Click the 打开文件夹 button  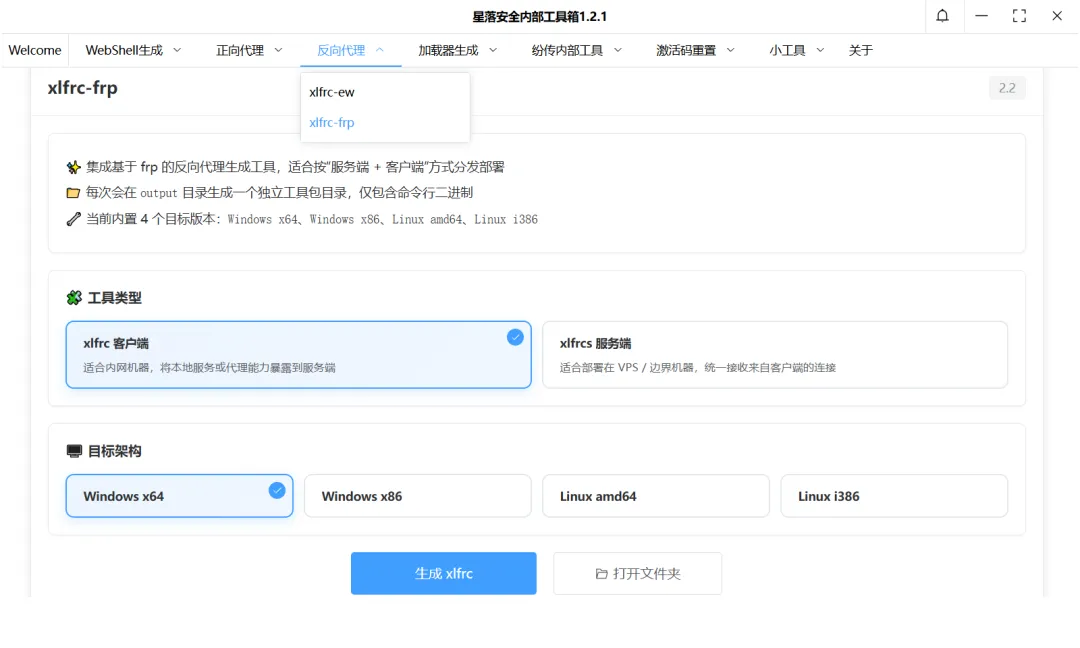tap(638, 573)
